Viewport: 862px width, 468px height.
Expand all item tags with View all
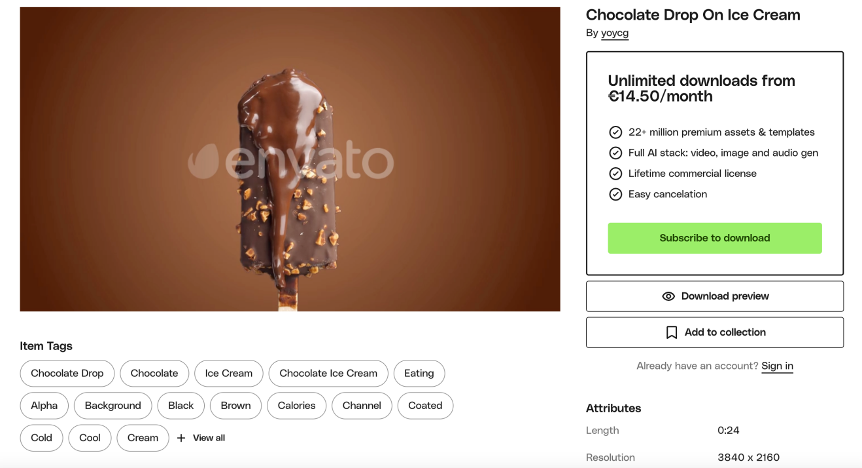[x=201, y=438]
